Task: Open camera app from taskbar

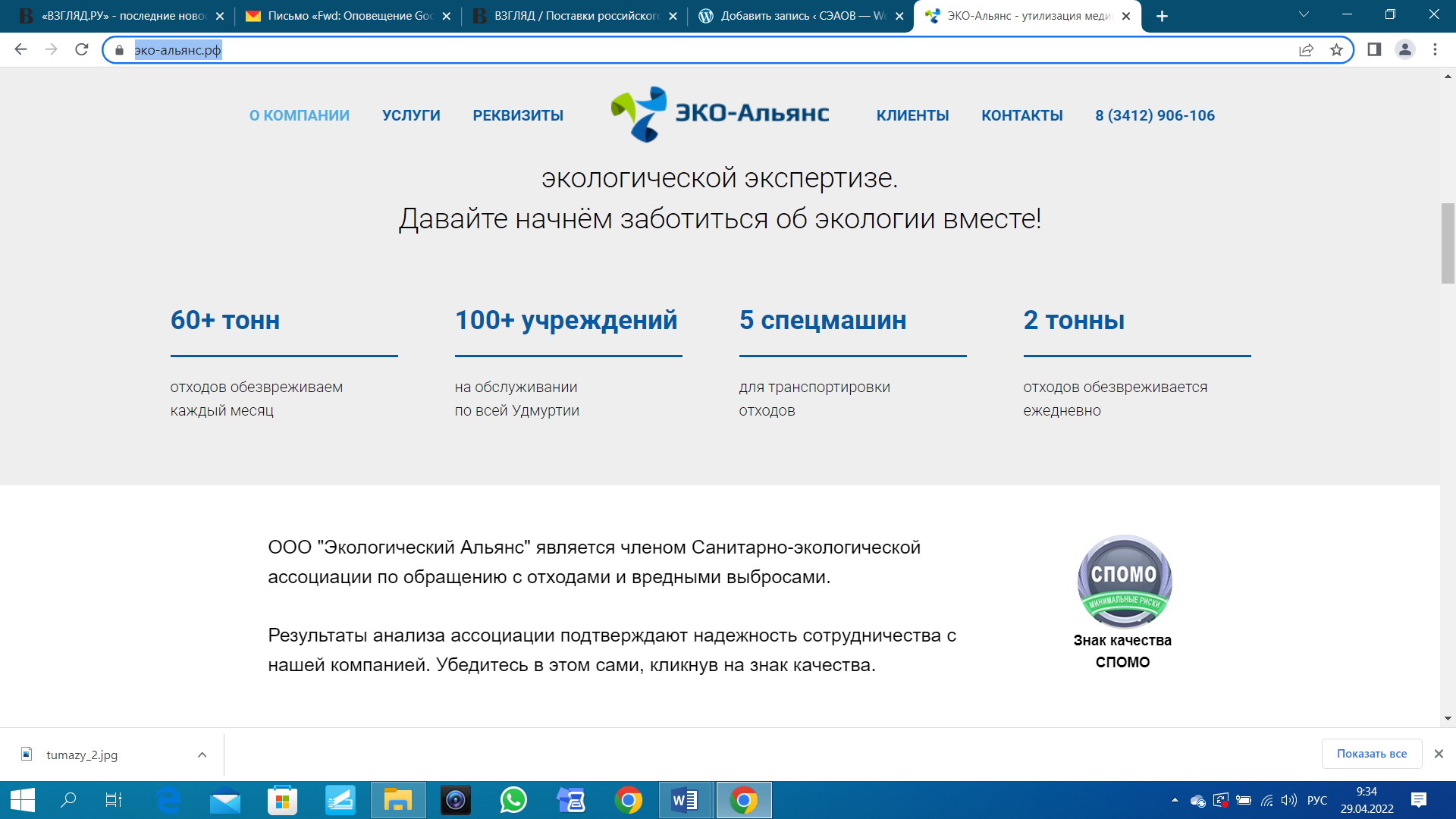Action: click(x=456, y=800)
